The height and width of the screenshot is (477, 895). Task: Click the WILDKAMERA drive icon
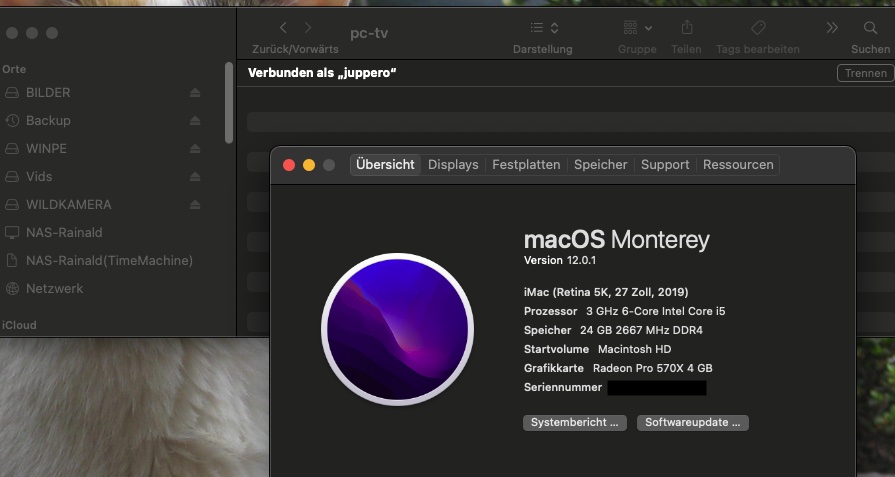12,204
